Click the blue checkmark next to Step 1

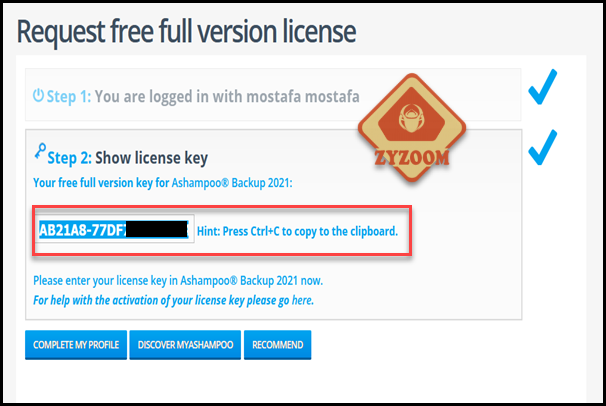[543, 87]
